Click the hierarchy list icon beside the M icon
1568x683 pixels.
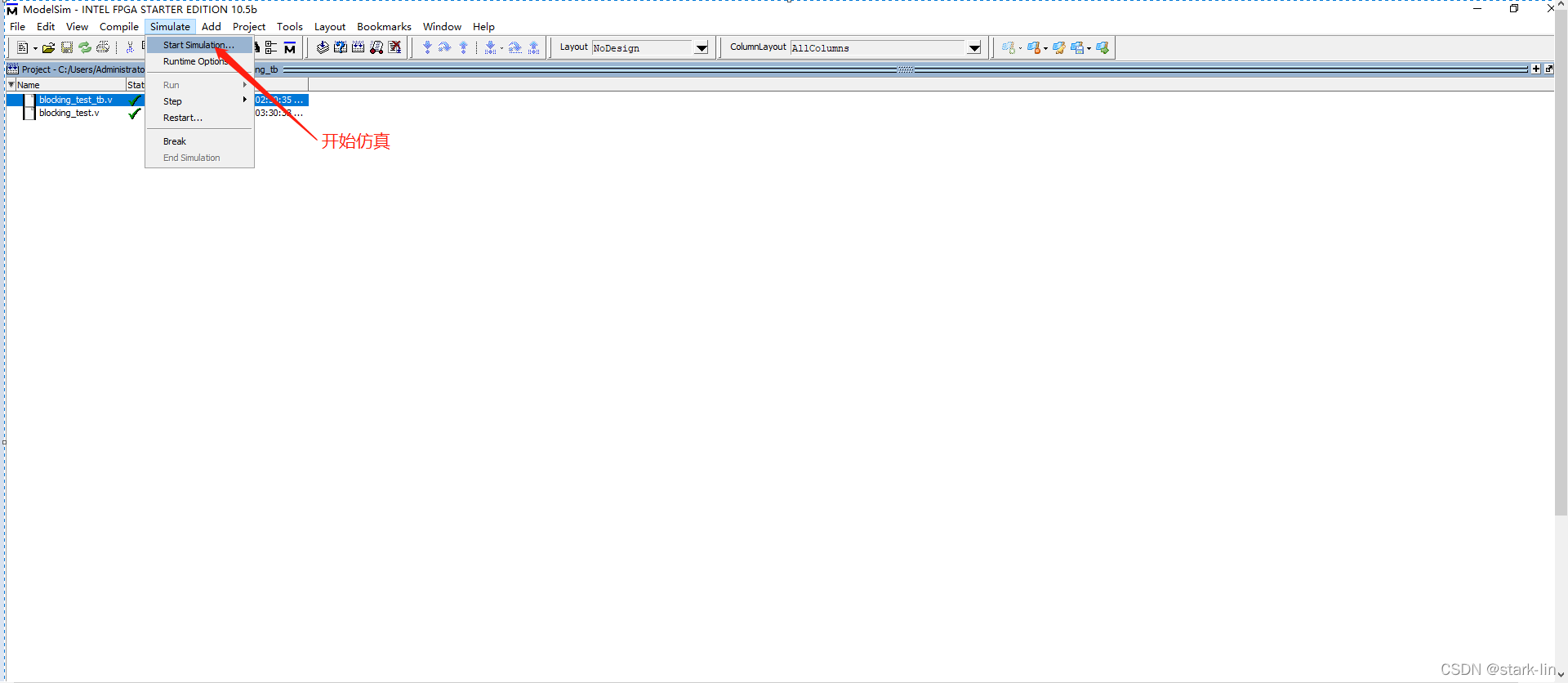(x=271, y=47)
